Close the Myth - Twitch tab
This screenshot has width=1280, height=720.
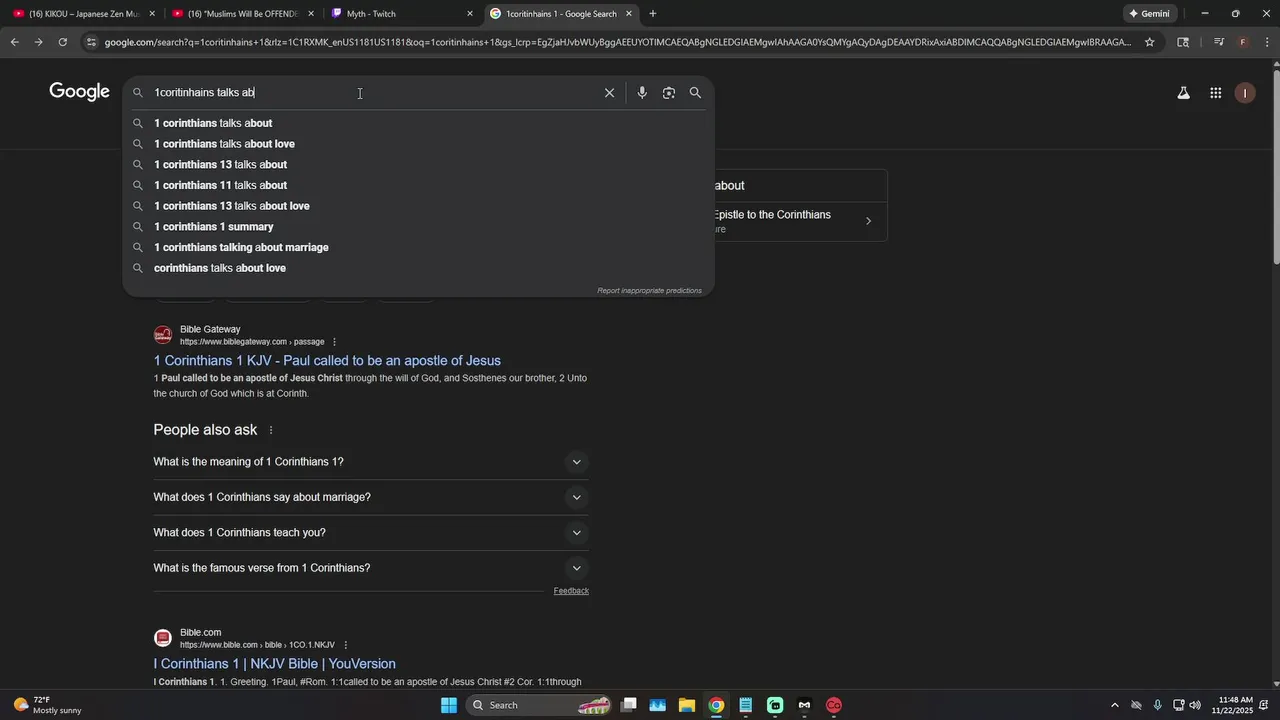(x=470, y=14)
